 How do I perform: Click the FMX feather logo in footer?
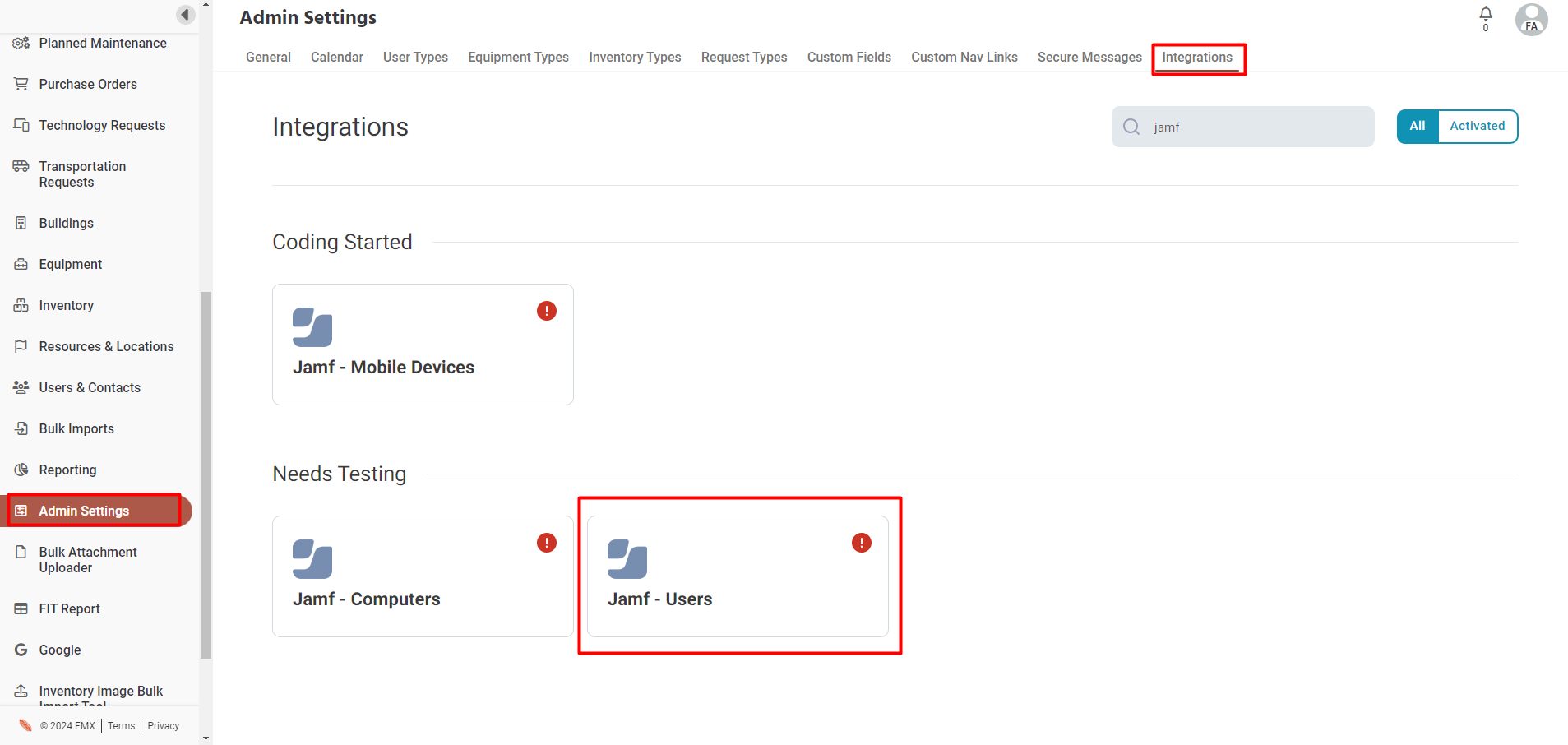click(x=25, y=725)
